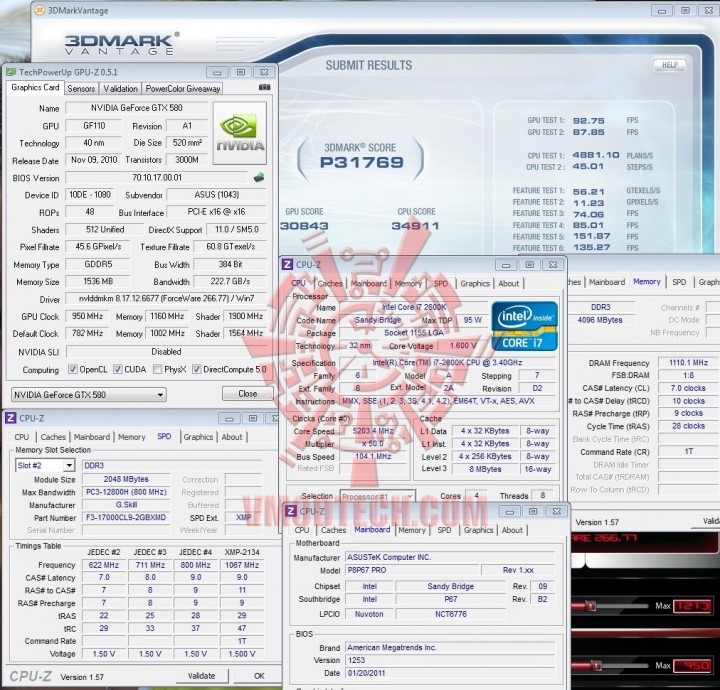Click GPU-Z camera screenshot icon
The width and height of the screenshot is (720, 690).
(x=264, y=87)
